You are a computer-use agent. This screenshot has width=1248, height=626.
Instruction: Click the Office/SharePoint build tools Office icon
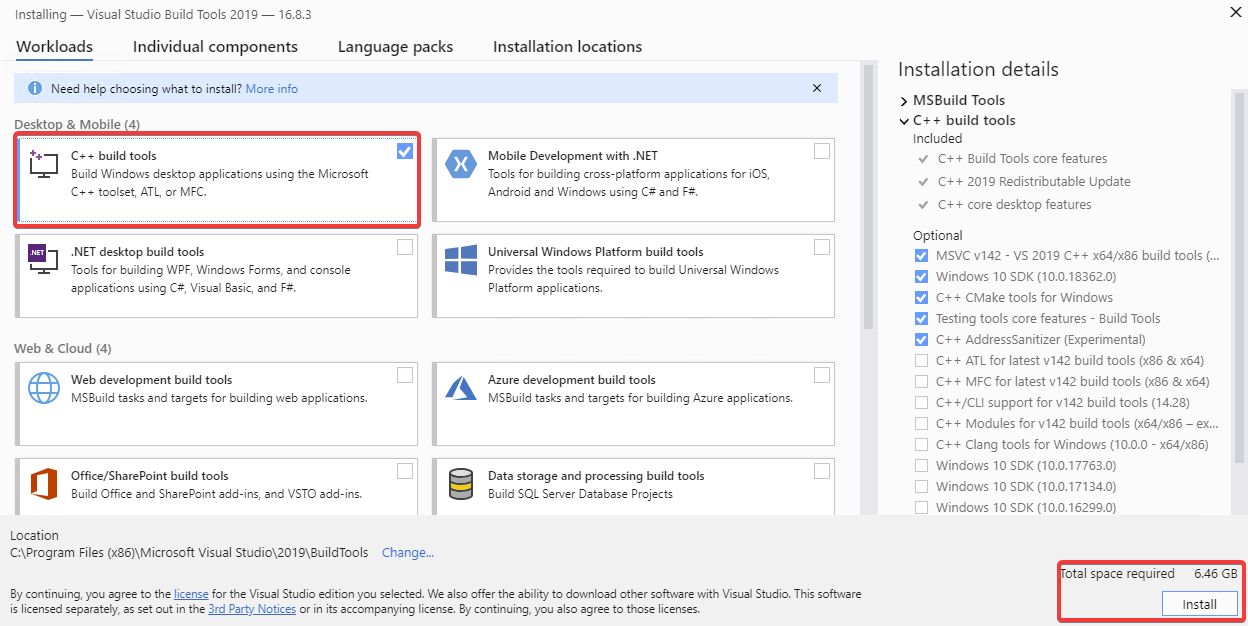click(x=43, y=484)
